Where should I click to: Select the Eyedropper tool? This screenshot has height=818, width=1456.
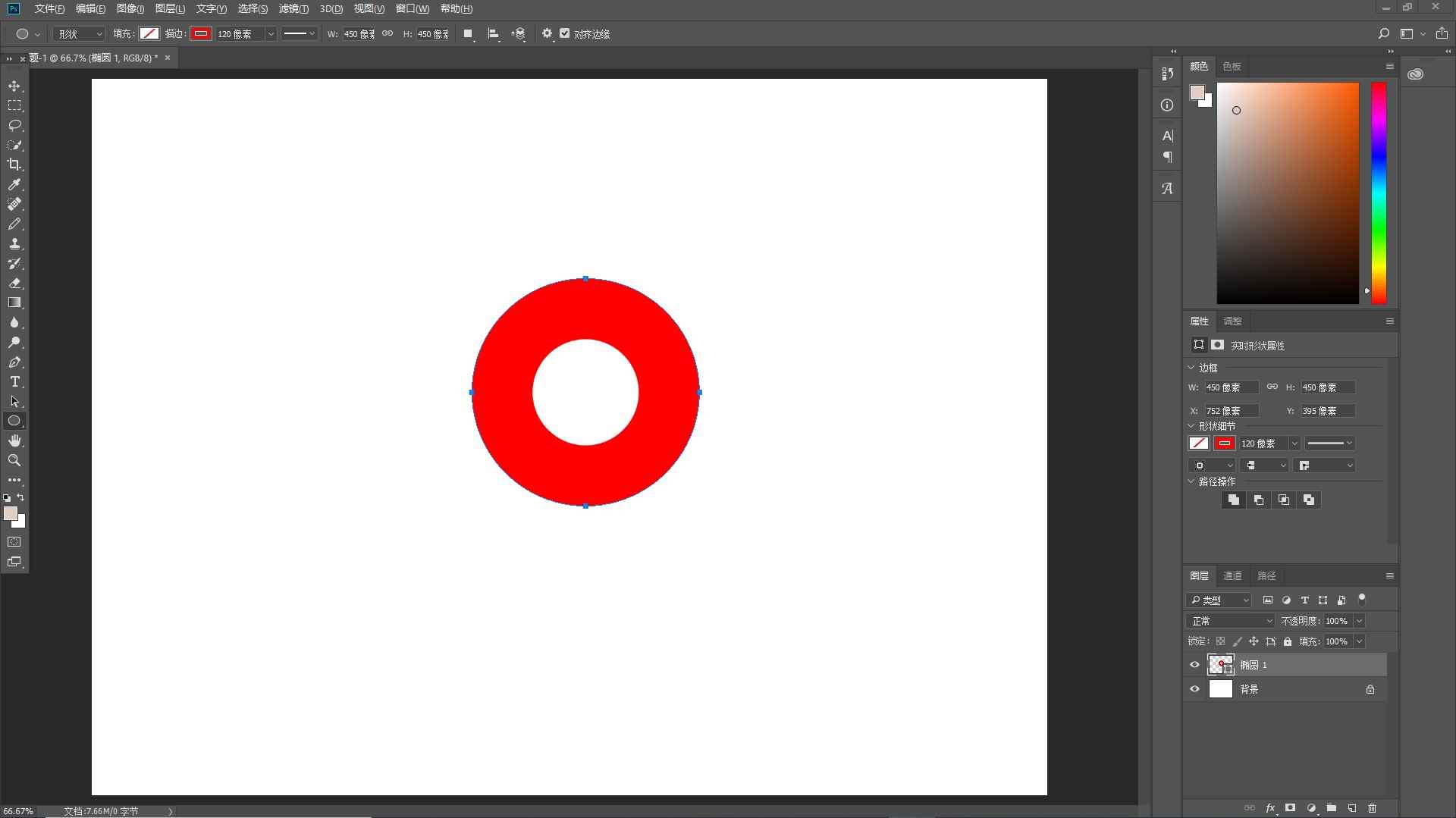point(14,184)
